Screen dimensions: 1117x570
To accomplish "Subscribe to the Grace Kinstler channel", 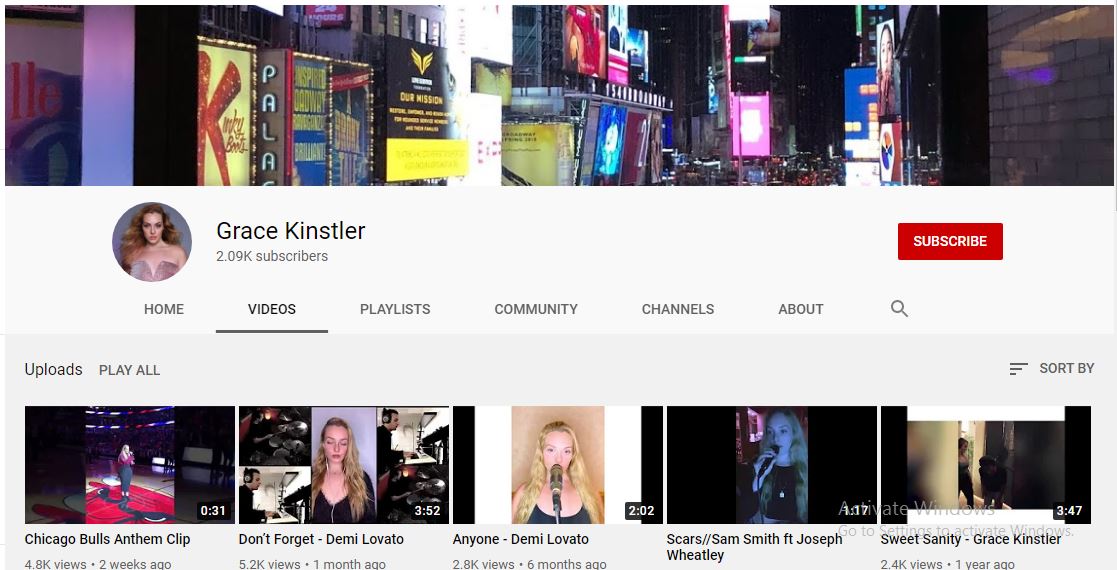I will click(x=950, y=242).
